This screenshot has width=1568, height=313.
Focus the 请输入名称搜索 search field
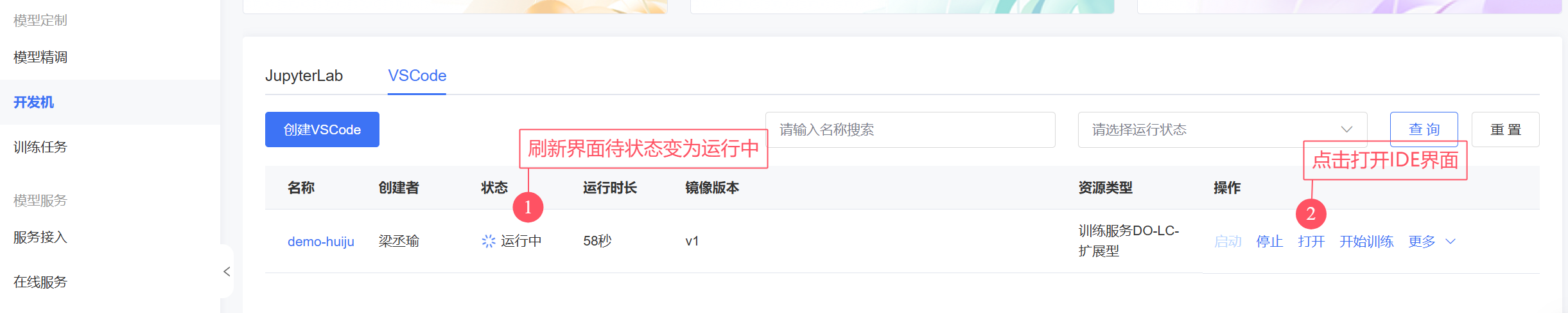click(x=910, y=130)
